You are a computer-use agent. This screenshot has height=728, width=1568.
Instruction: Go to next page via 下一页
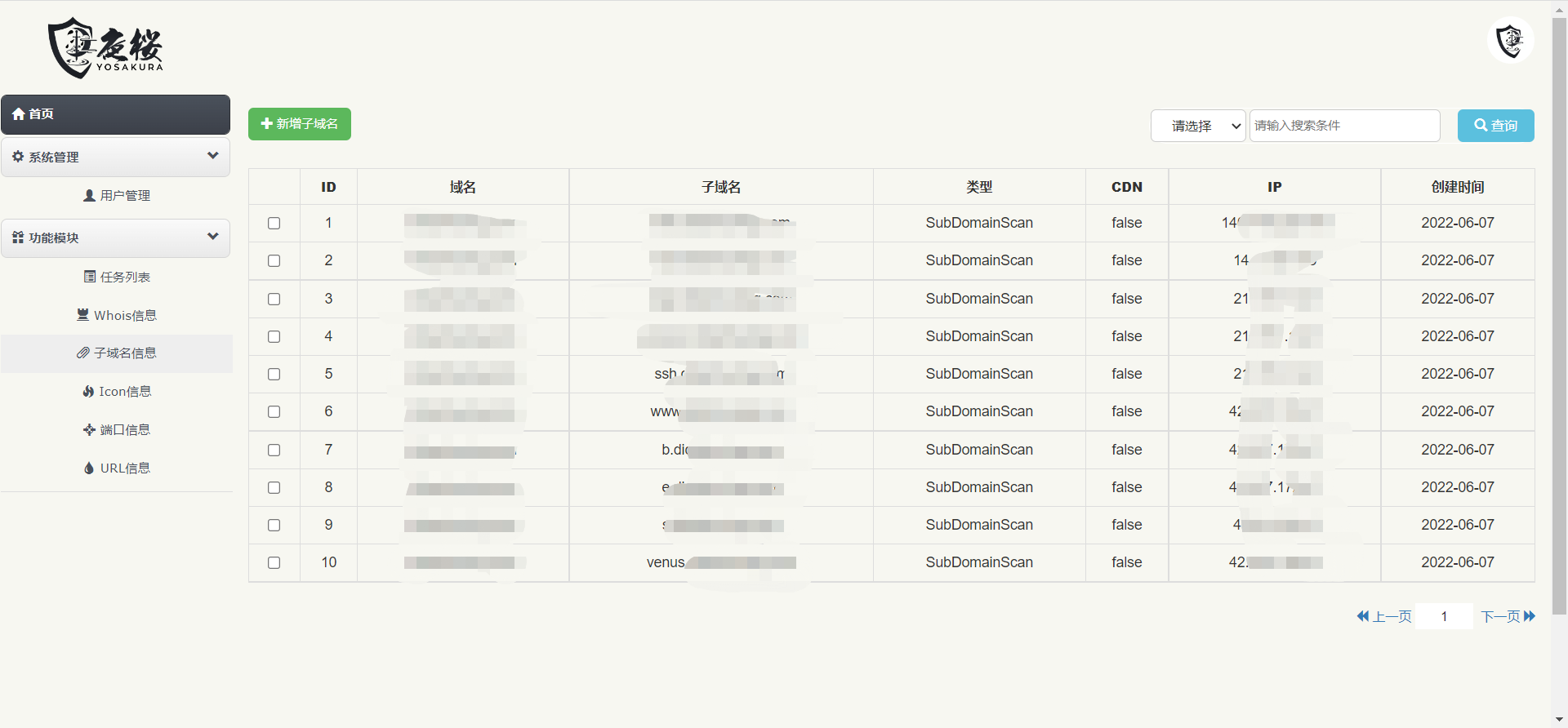1508,616
